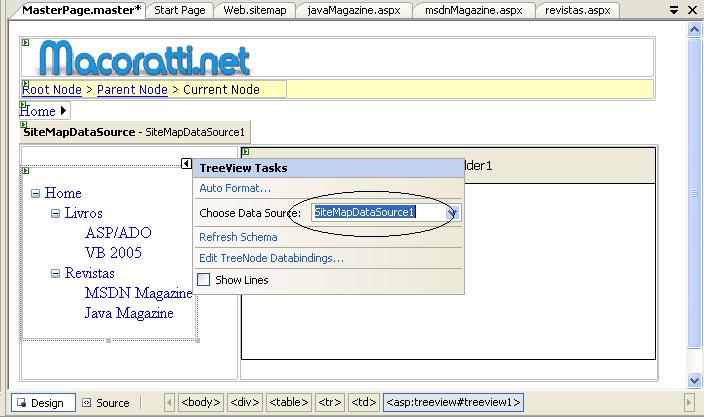Click the vertical scrollbar down arrow
This screenshot has width=704, height=418.
pyautogui.click(x=694, y=380)
